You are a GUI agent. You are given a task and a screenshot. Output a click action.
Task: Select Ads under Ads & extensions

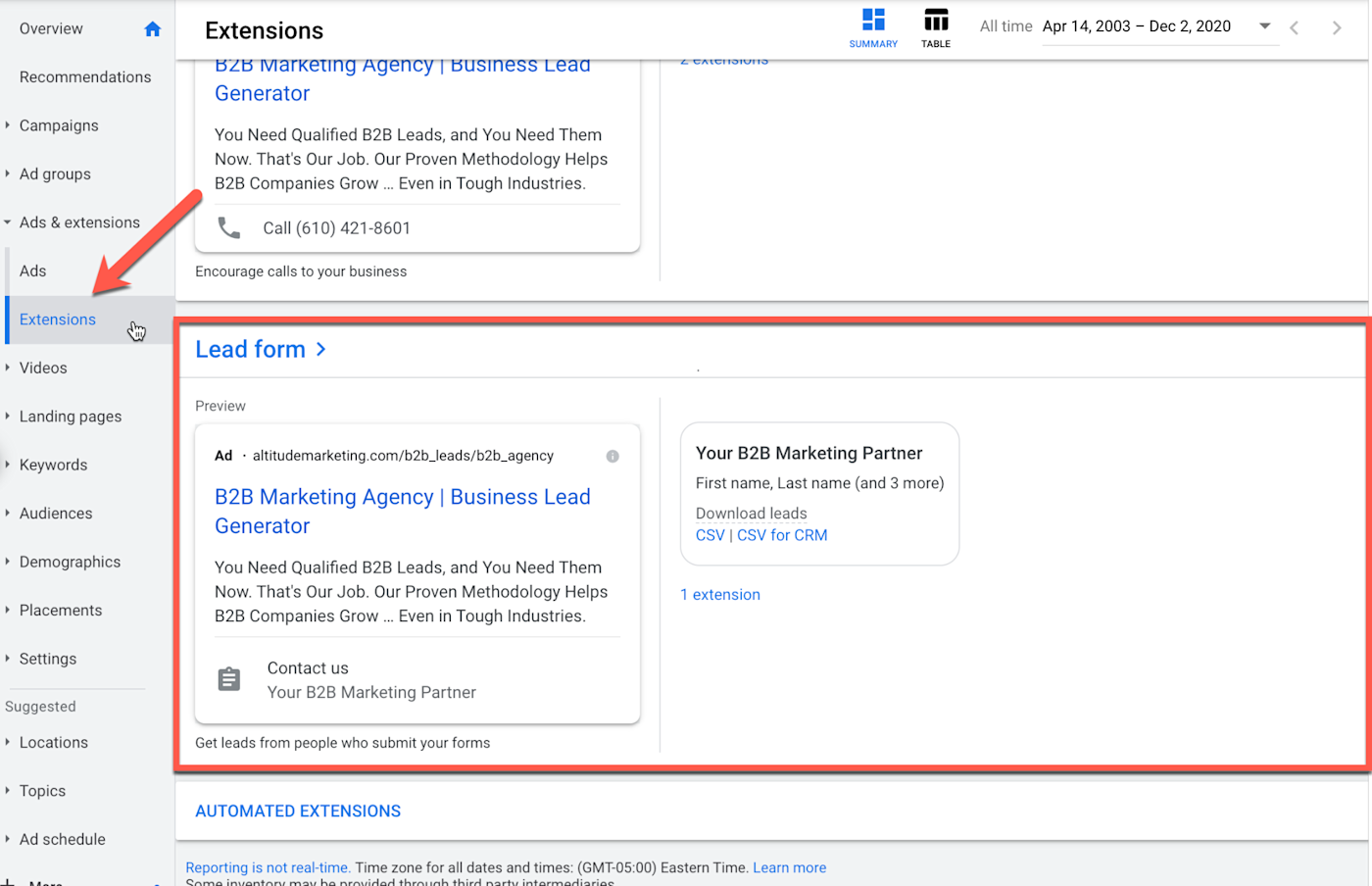pyautogui.click(x=32, y=271)
